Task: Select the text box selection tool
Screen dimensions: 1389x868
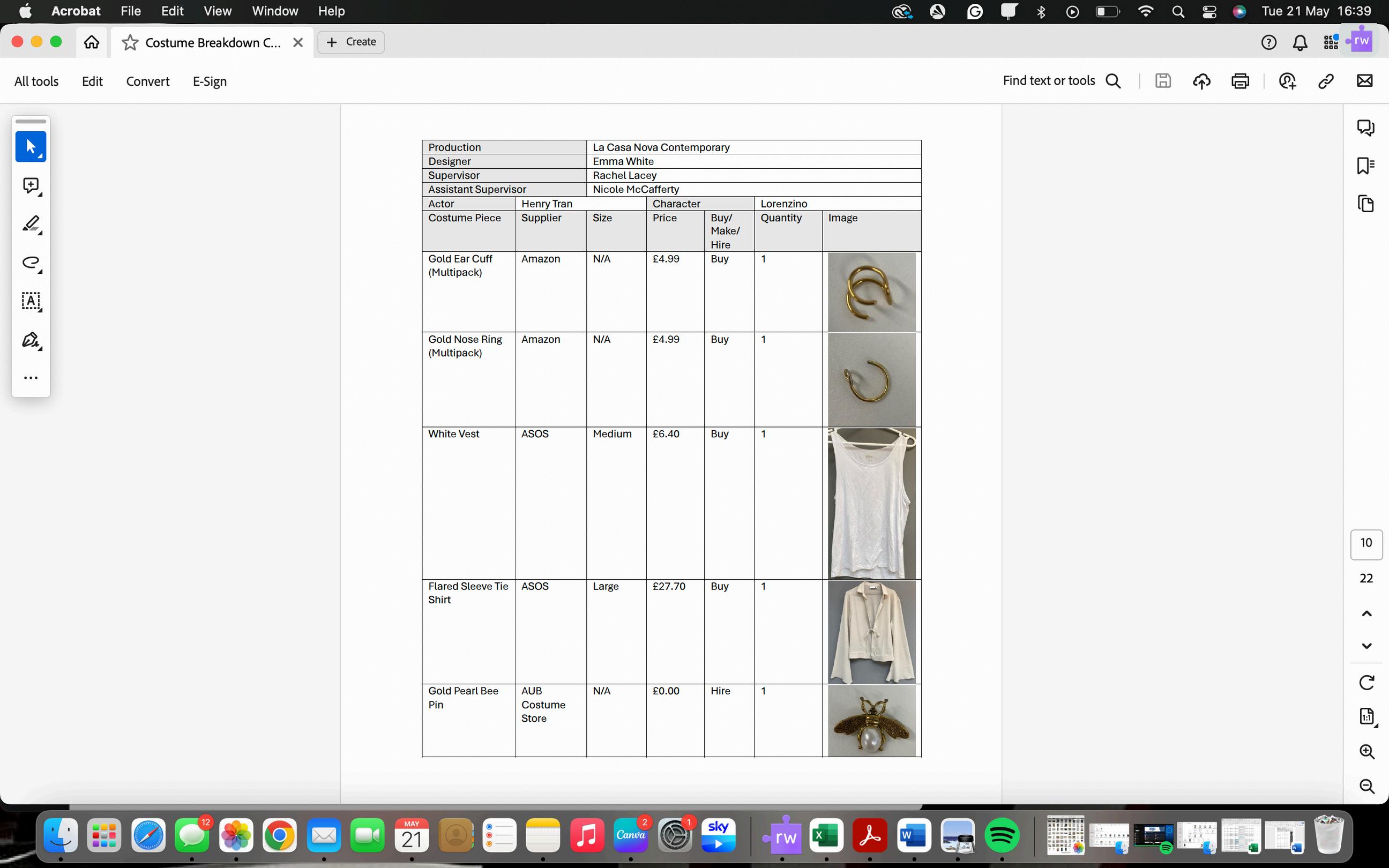Action: 31,301
